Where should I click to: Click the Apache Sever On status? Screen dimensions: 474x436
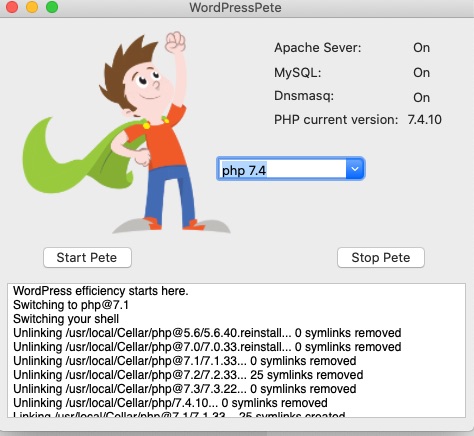tap(421, 48)
